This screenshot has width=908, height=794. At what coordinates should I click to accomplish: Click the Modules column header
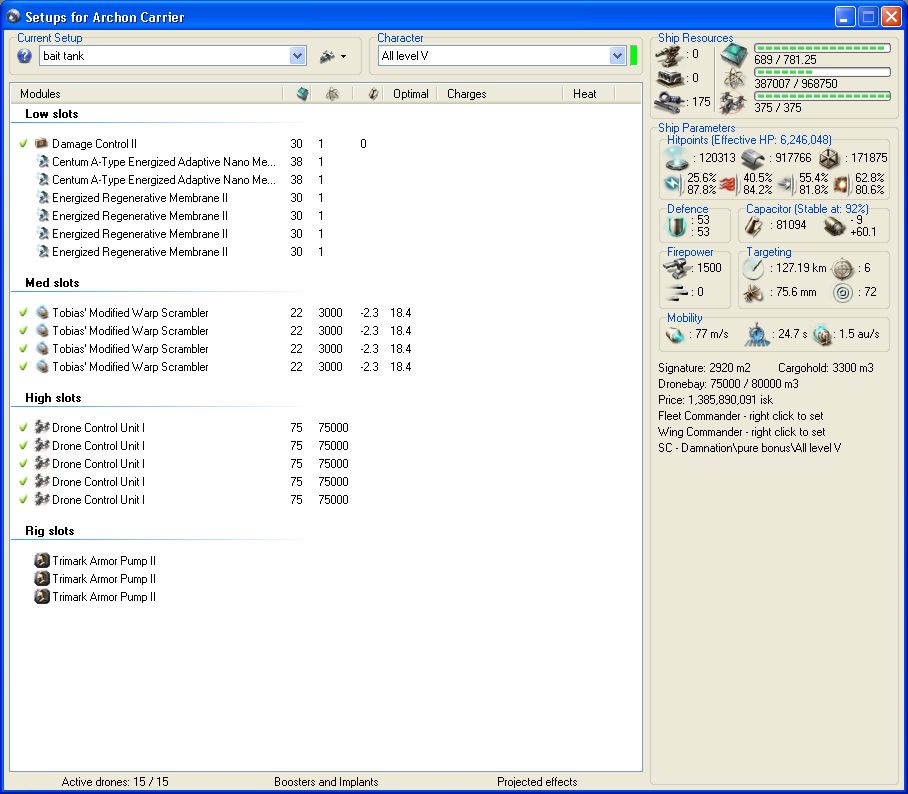click(40, 94)
